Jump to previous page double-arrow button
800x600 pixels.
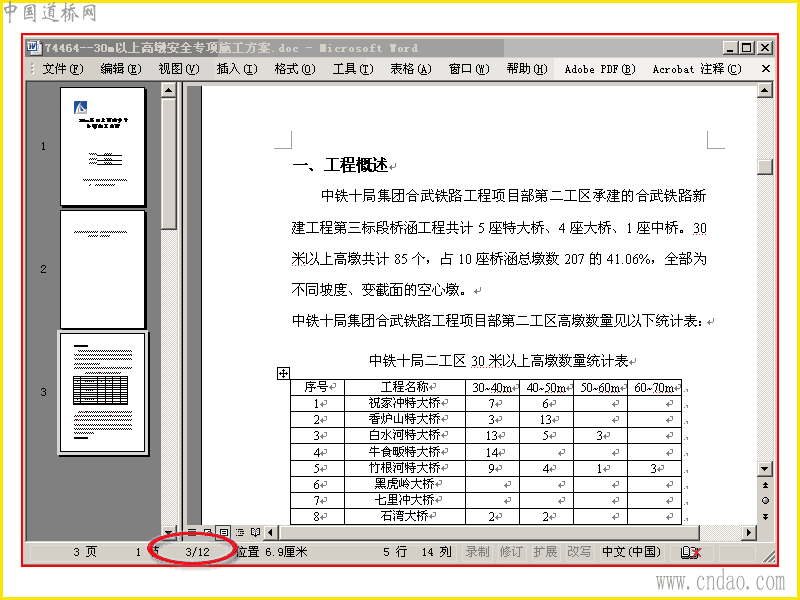[765, 485]
